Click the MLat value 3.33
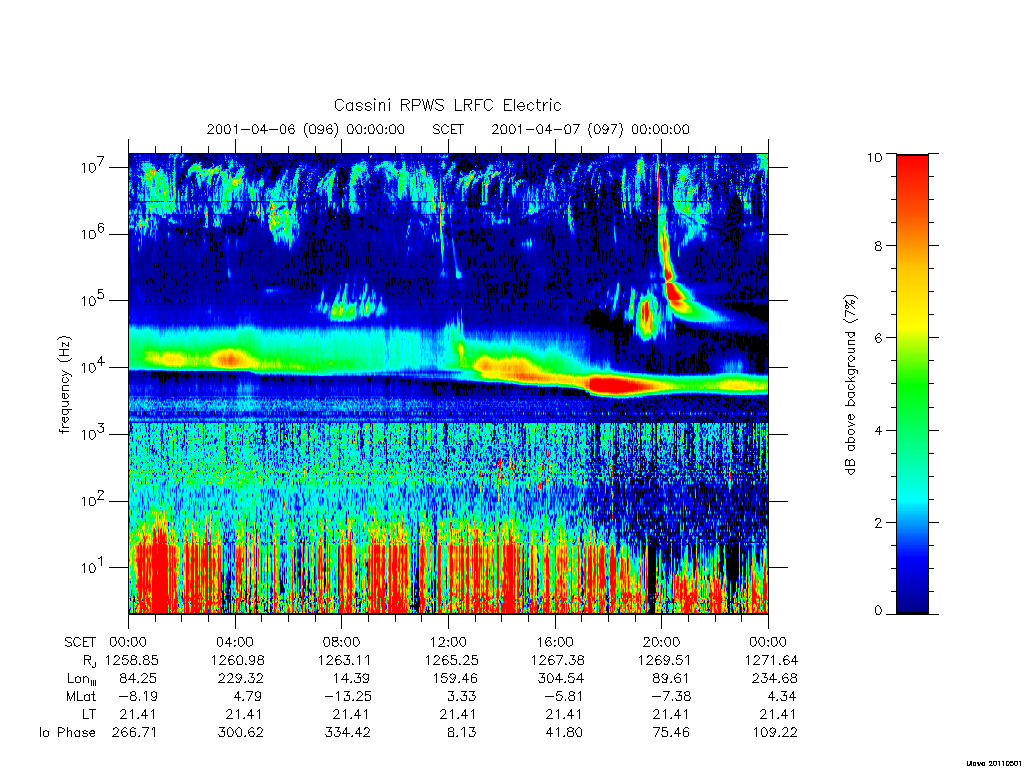 (461, 697)
